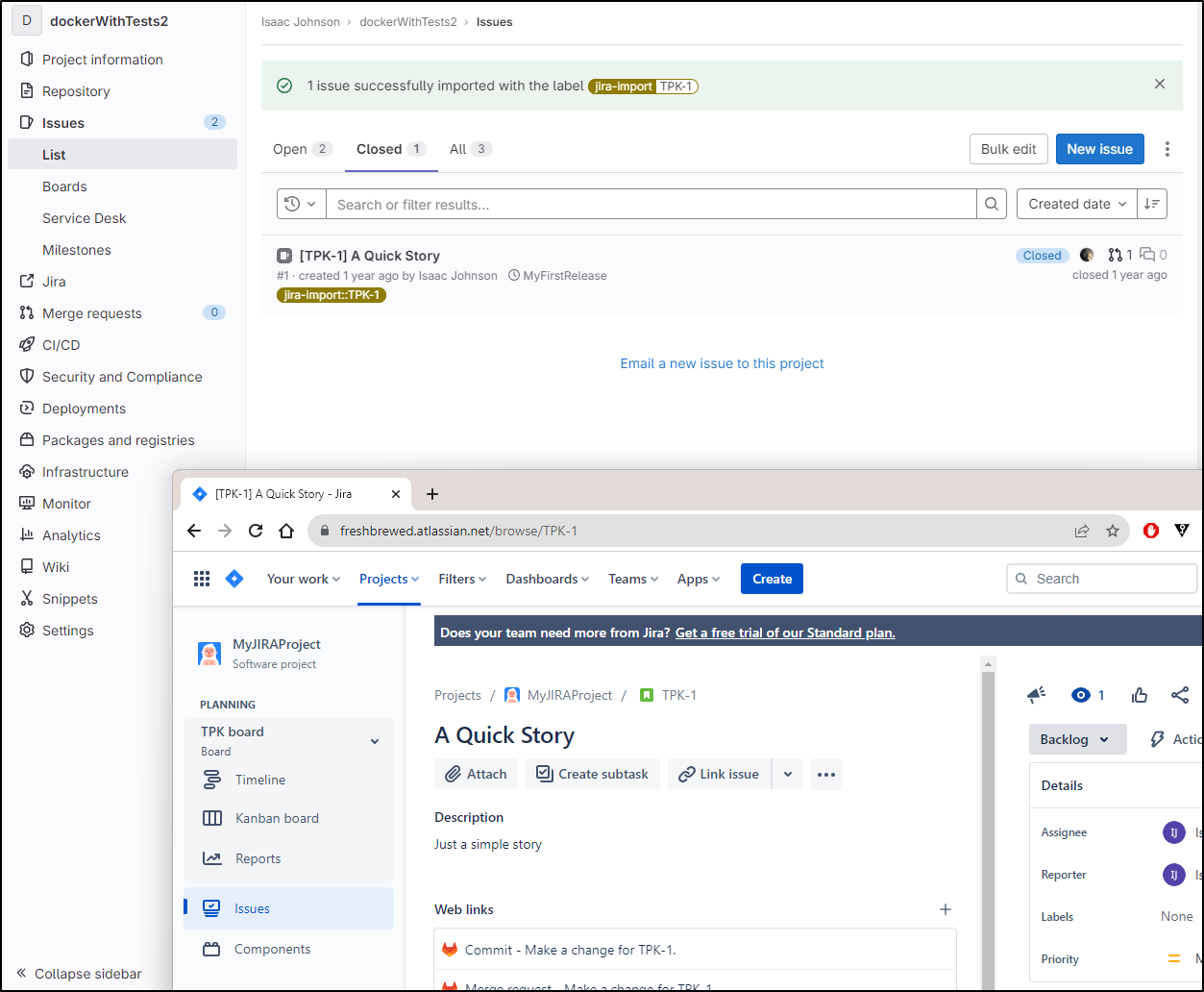The image size is (1204, 992).
Task: Open the Boards sub-item under Issues
Action: [122, 186]
